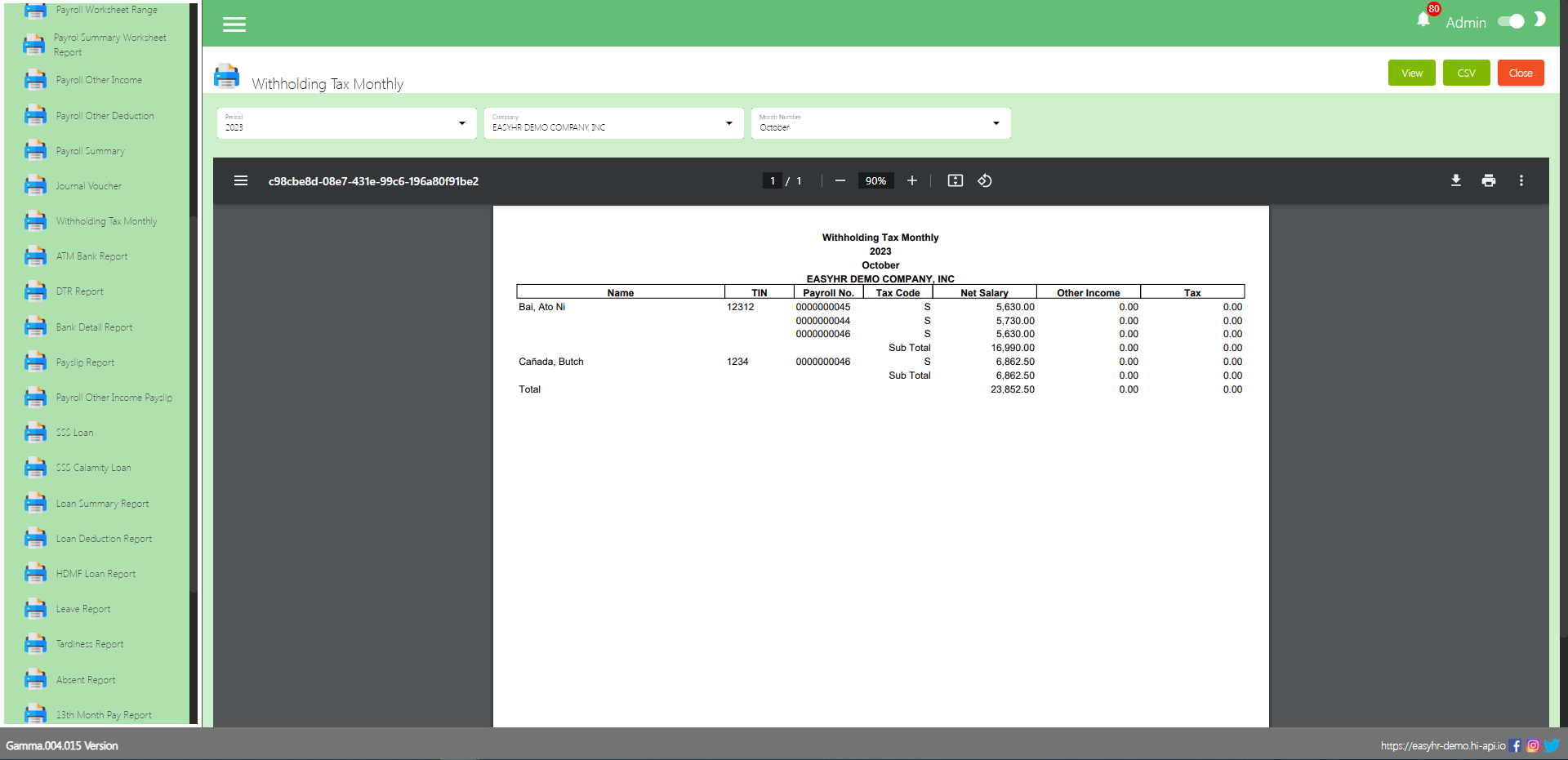
Task: Toggle PDF viewer sidebar menu icon
Action: [x=241, y=180]
